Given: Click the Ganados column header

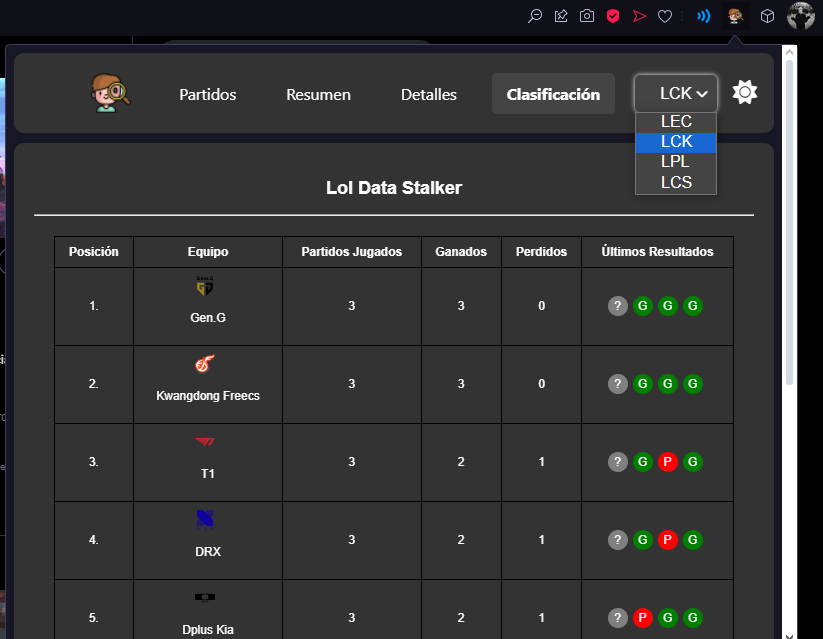Looking at the screenshot, I should (x=461, y=252).
